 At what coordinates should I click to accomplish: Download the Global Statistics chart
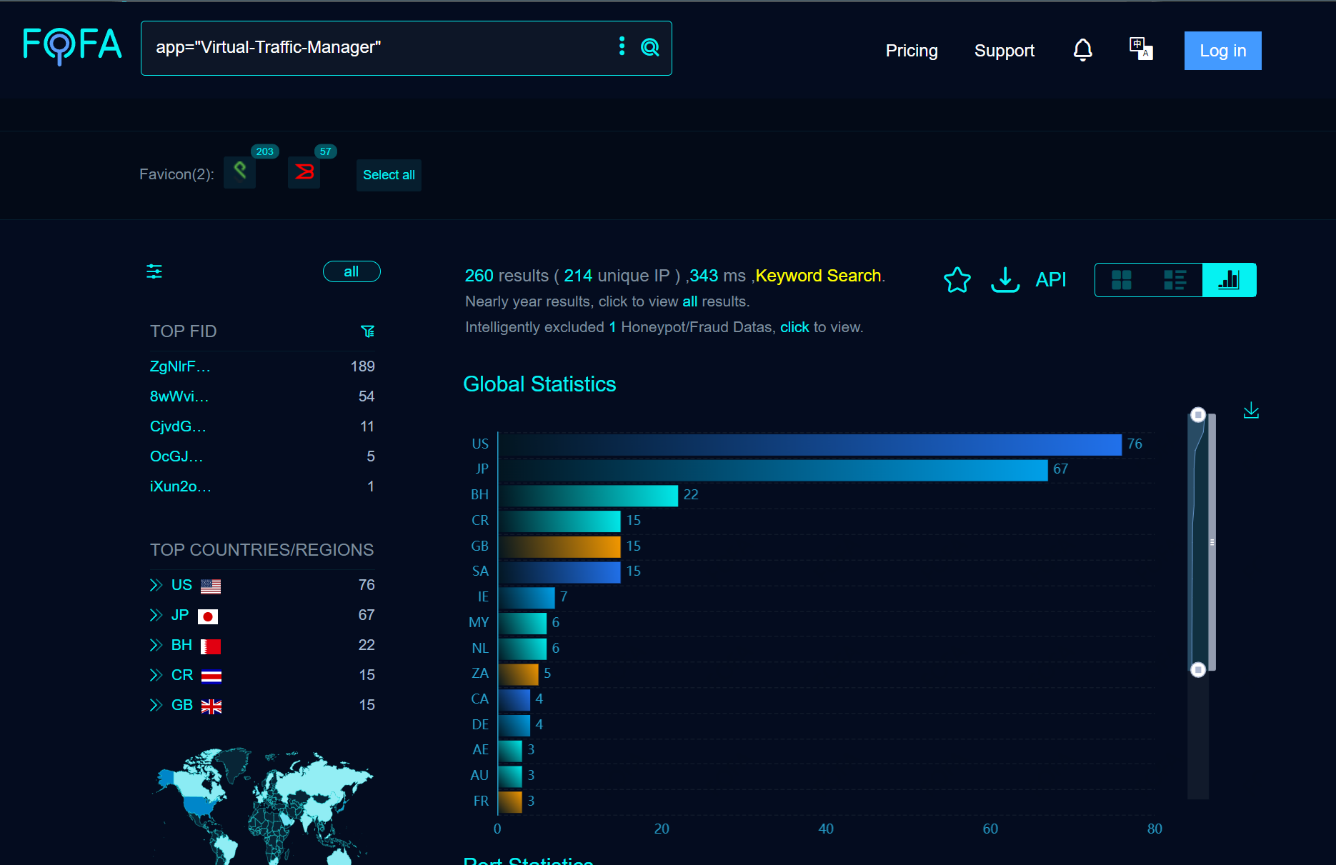click(x=1251, y=411)
